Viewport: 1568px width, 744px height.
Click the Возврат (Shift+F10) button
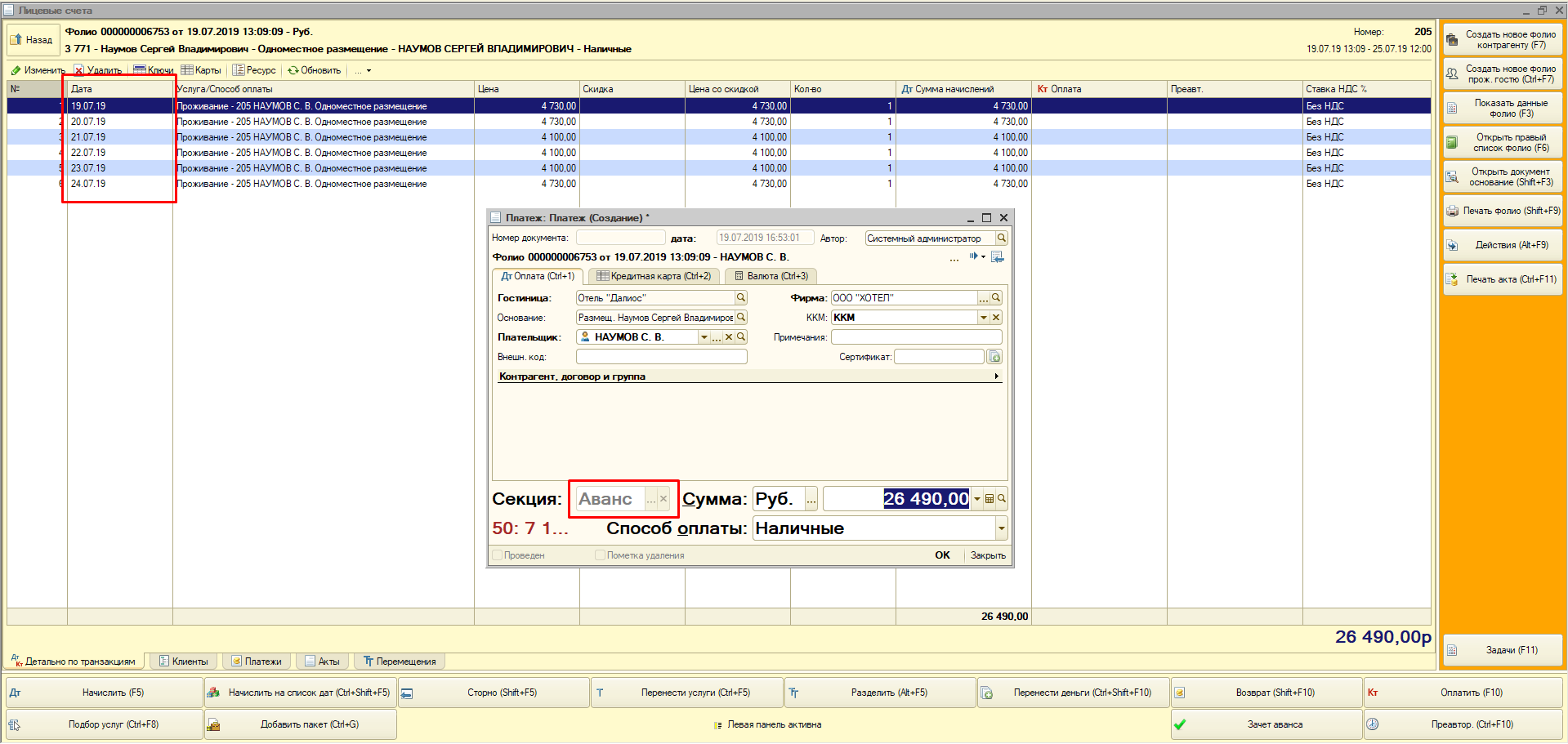click(x=1266, y=693)
